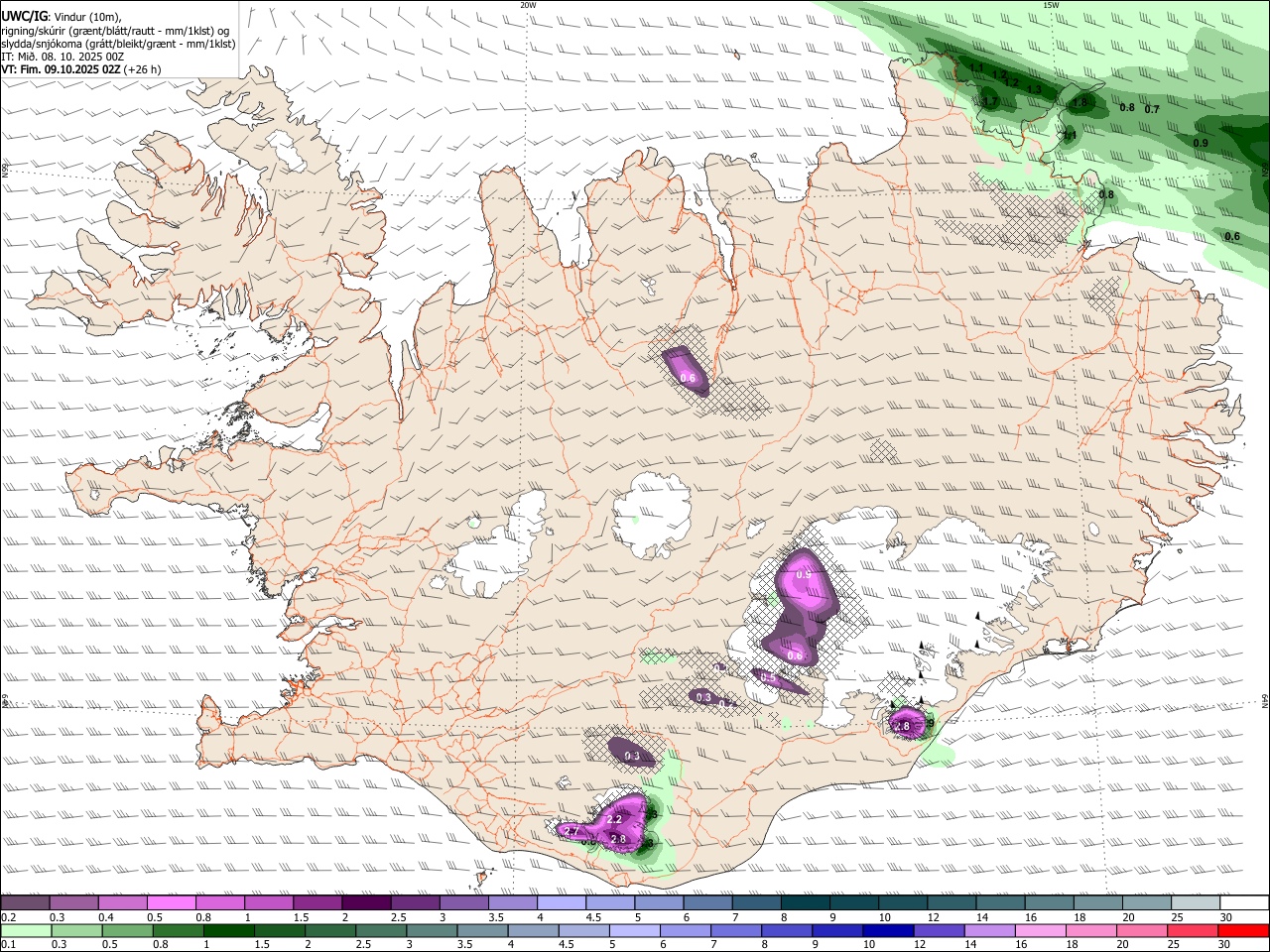The width and height of the screenshot is (1270, 952).
Task: Click '0.2' on the snow legend
Action: click(7, 917)
